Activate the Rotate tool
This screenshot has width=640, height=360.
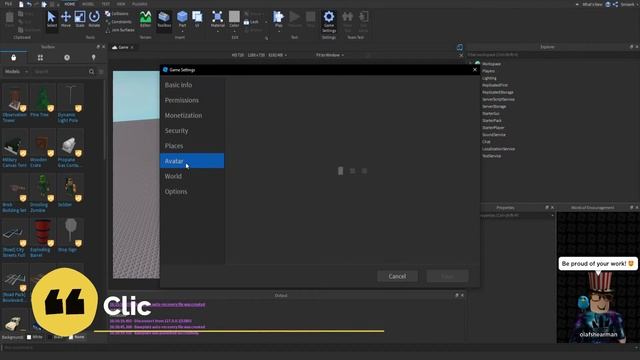(94, 19)
